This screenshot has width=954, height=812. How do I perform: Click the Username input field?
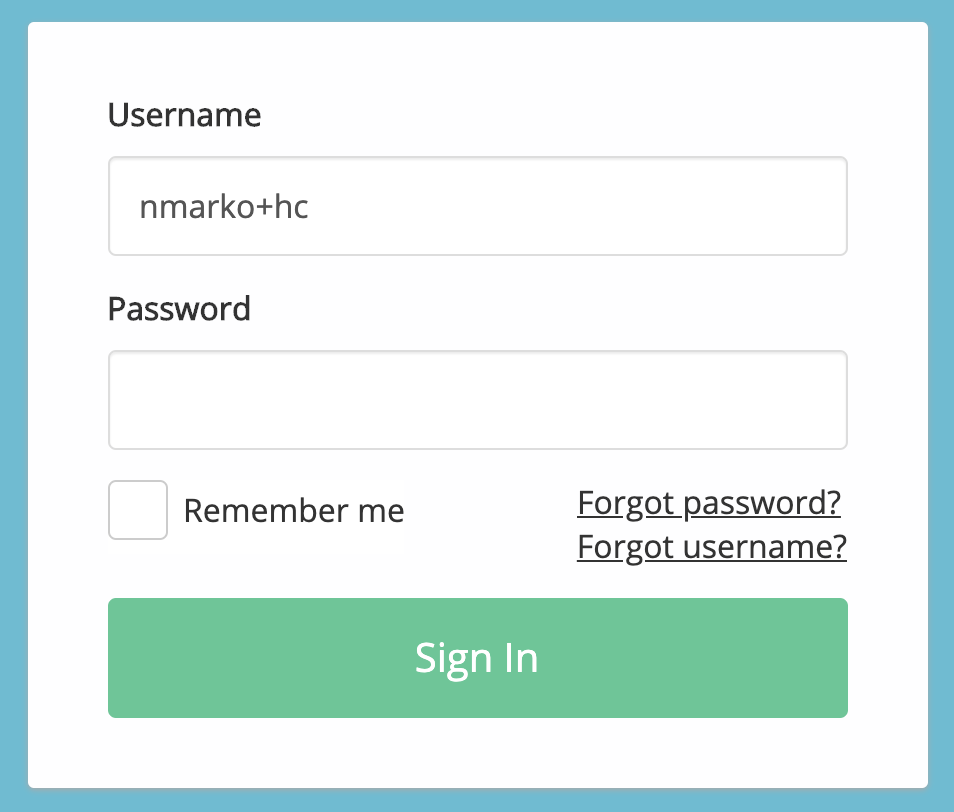[477, 206]
